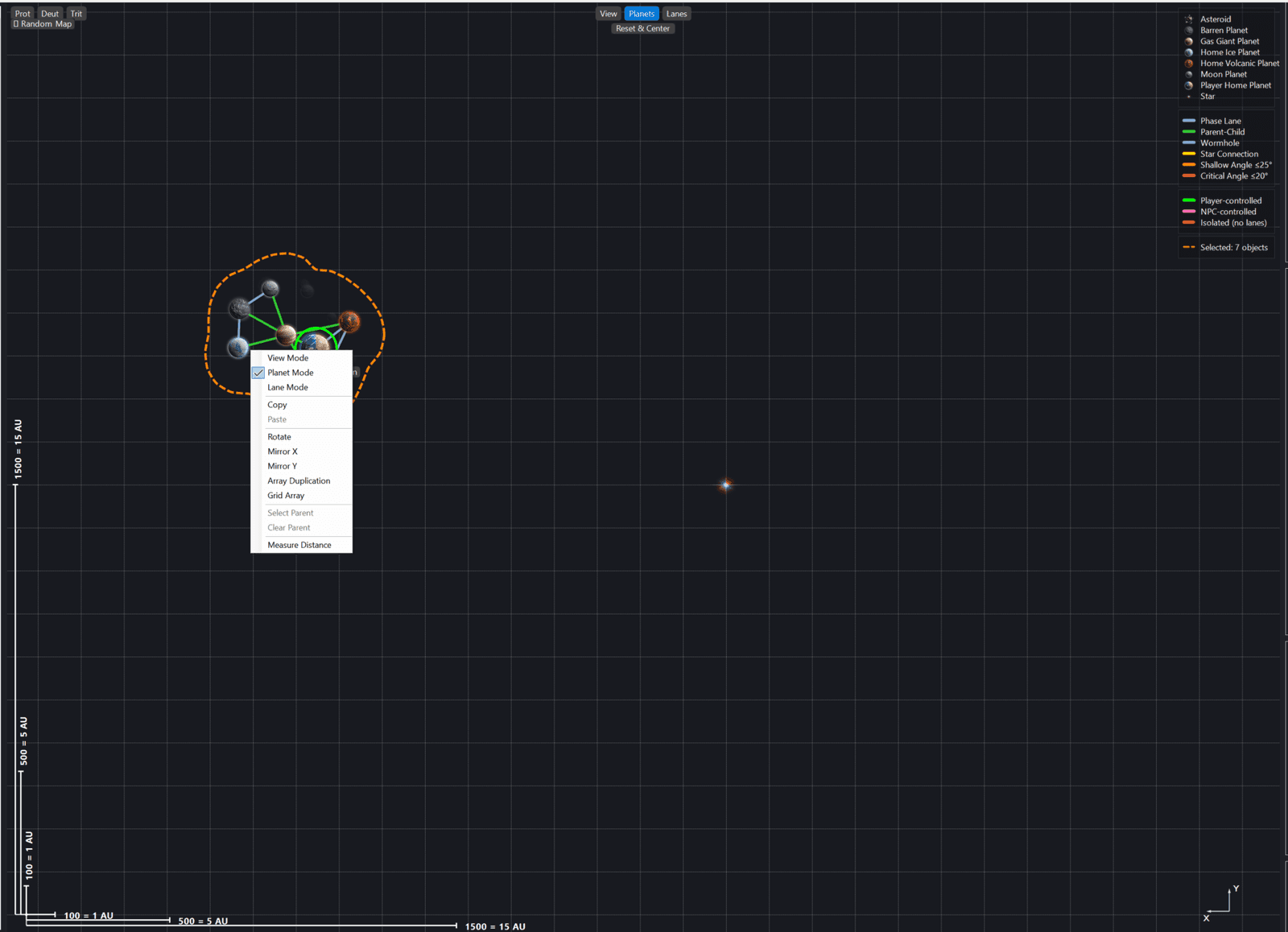
Task: Click the Reset & Center button
Action: point(642,28)
